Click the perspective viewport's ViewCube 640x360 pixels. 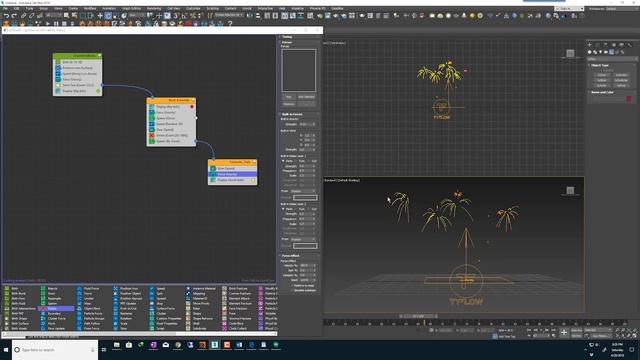coord(570,190)
